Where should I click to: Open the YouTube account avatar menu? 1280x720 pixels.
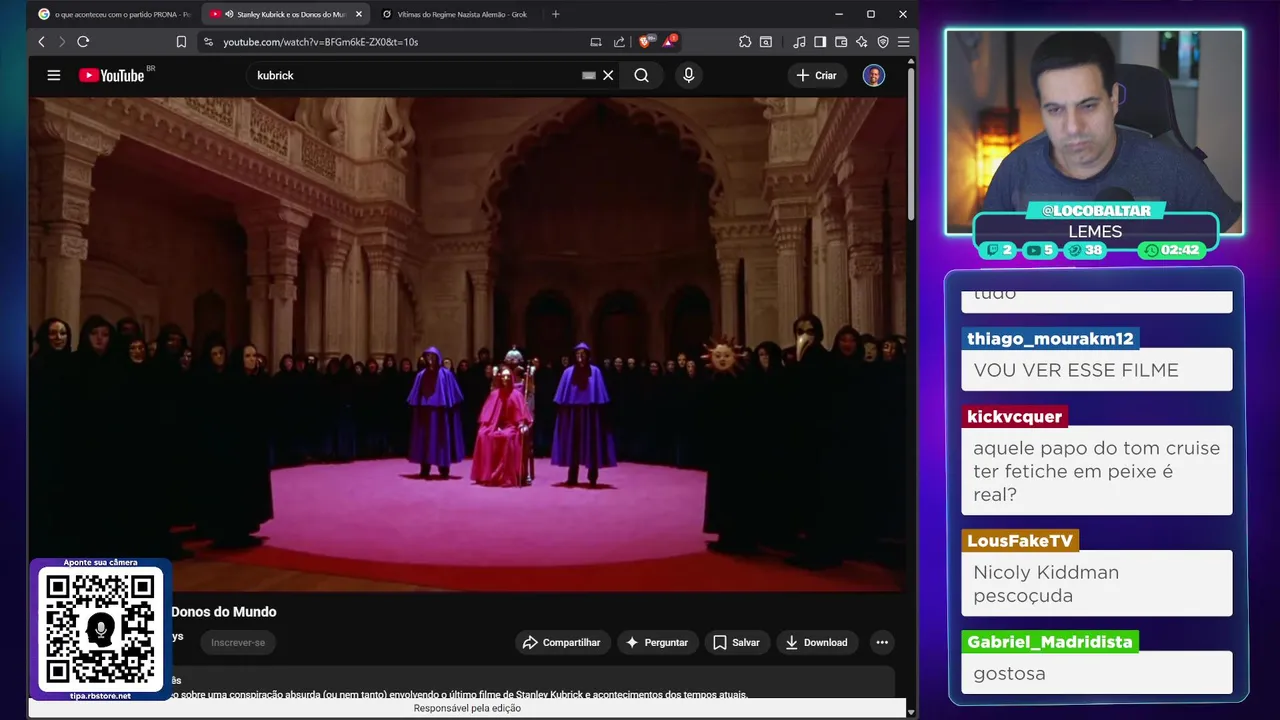click(874, 75)
